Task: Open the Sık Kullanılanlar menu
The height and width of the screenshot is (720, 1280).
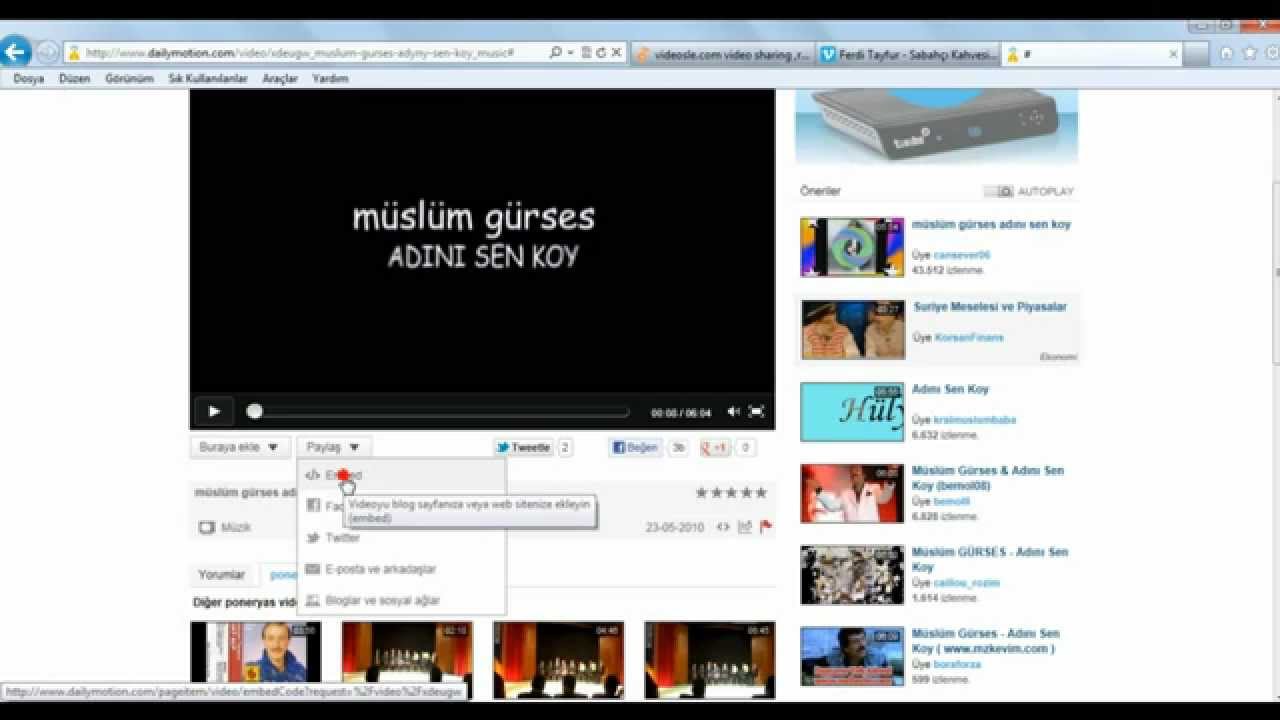Action: tap(208, 78)
